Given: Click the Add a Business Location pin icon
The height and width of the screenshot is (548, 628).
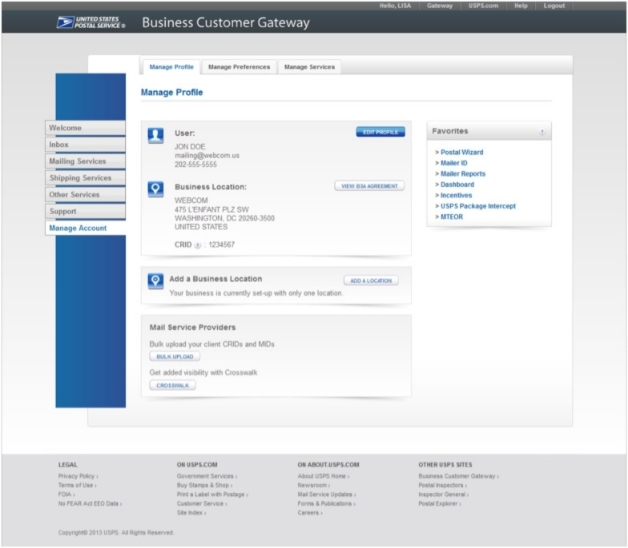Looking at the screenshot, I should pyautogui.click(x=155, y=281).
